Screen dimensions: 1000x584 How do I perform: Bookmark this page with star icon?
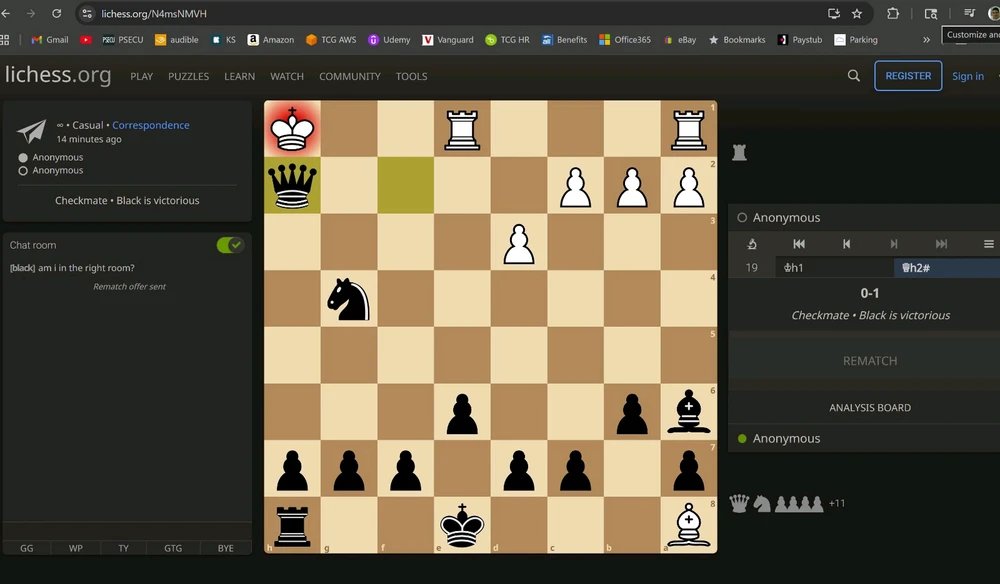click(857, 14)
